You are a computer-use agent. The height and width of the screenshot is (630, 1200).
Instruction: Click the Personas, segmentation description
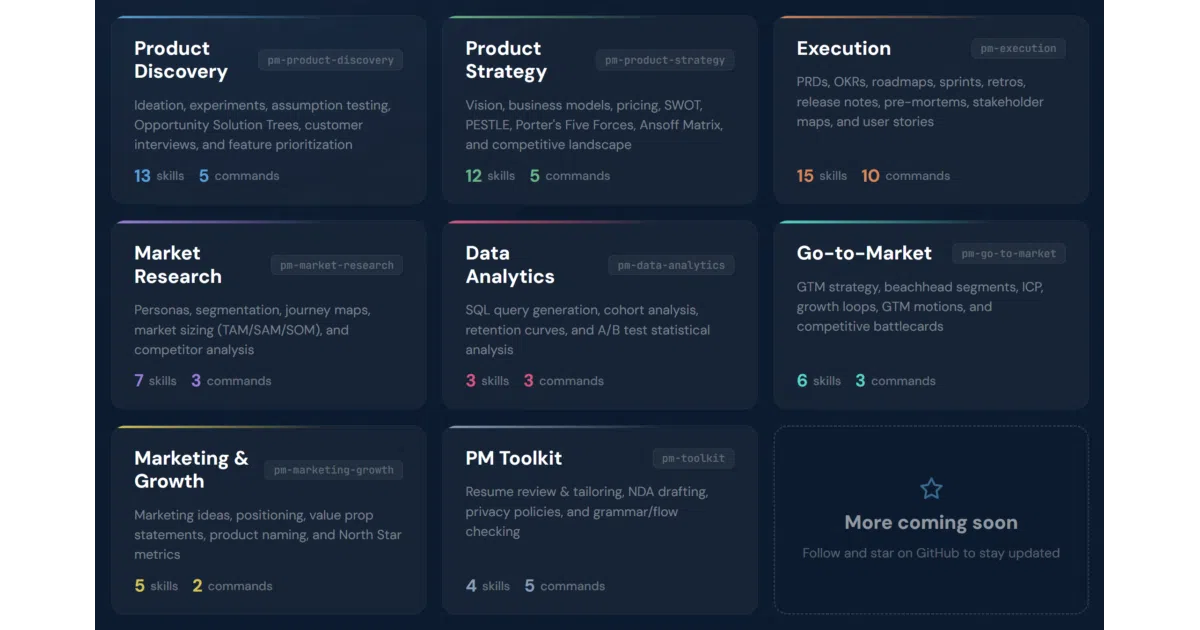click(x=252, y=330)
